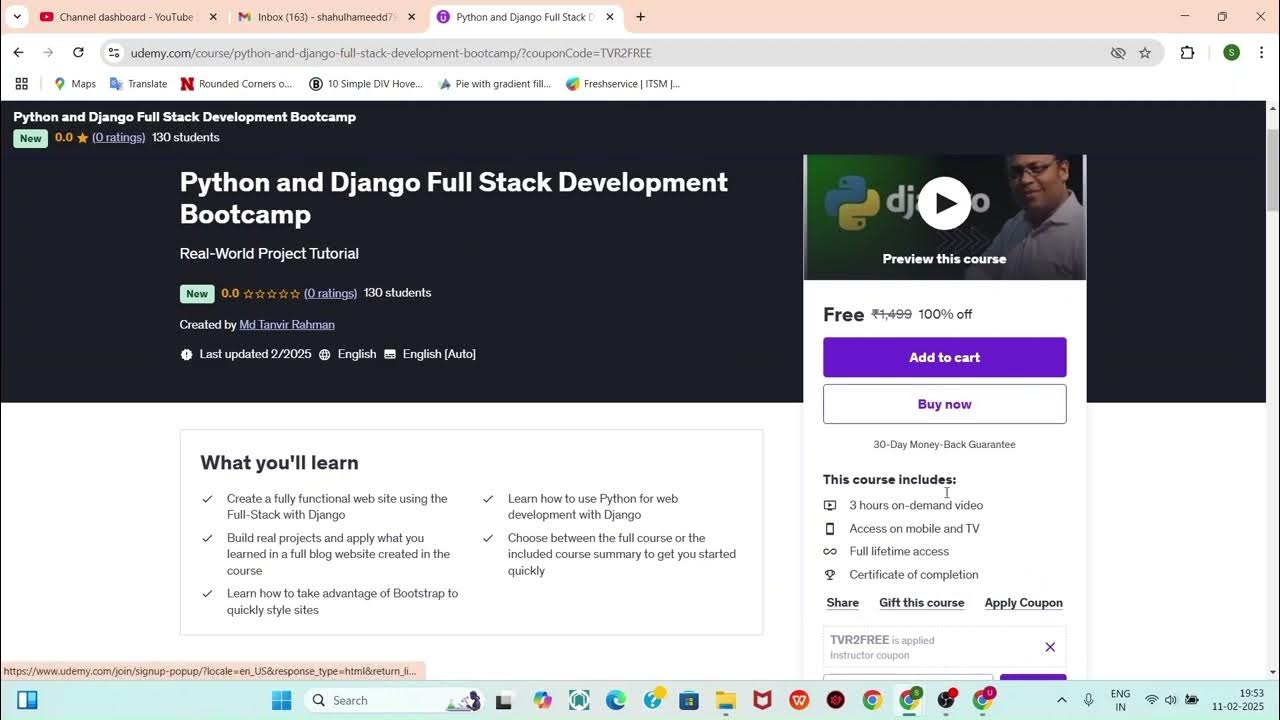The height and width of the screenshot is (720, 1280).
Task: Click the Buy now button
Action: [x=944, y=404]
